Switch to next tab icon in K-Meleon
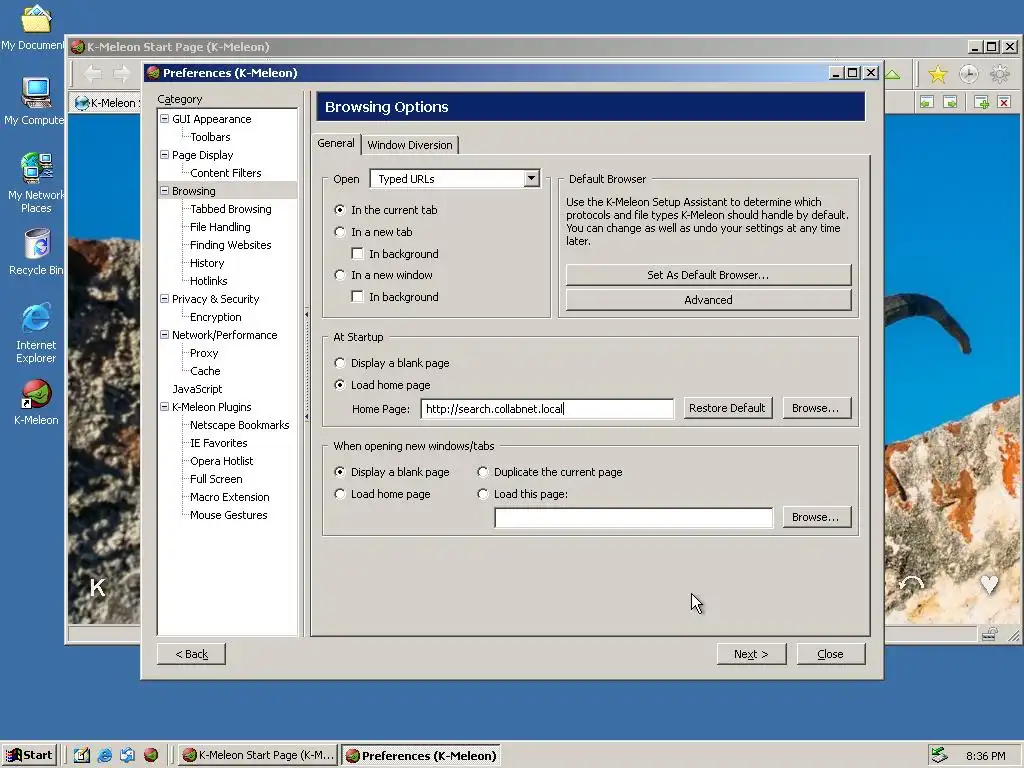Viewport: 1024px width, 768px height. (951, 102)
